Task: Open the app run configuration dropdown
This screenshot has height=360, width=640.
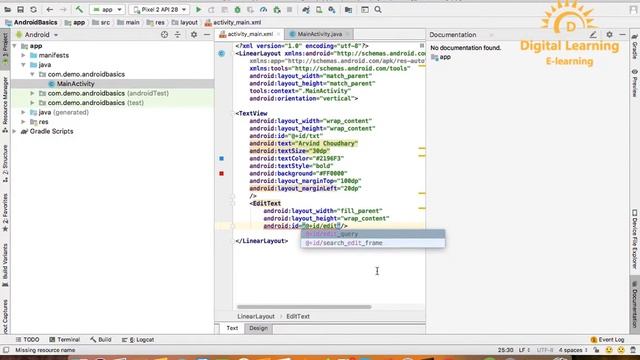Action: pyautogui.click(x=107, y=9)
